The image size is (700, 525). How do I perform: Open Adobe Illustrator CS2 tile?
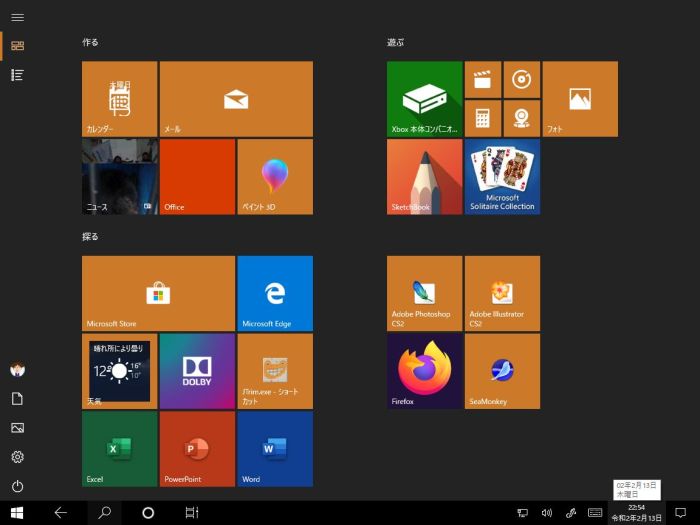click(x=502, y=293)
